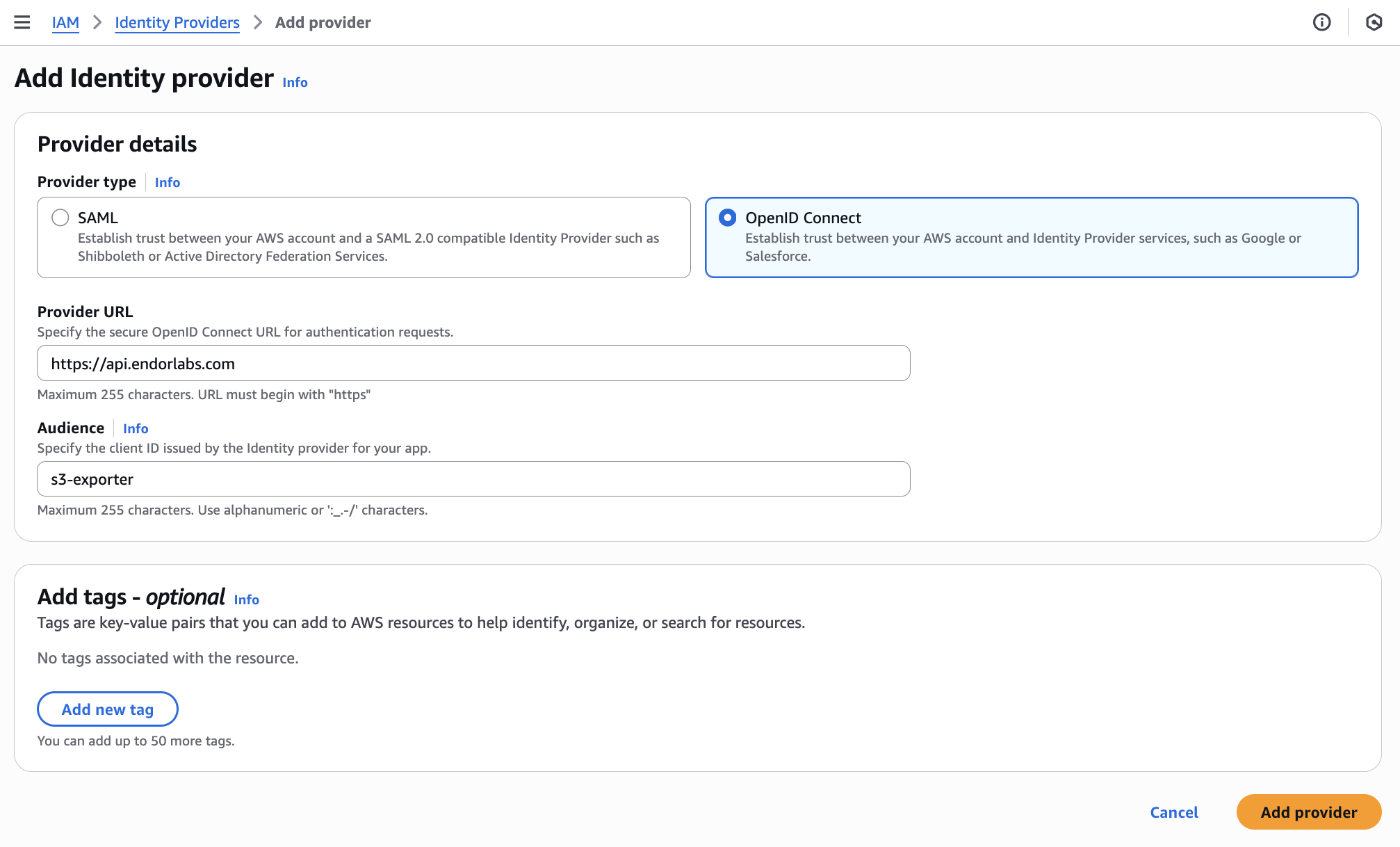This screenshot has width=1400, height=847.
Task: Open the navigation sidebar with the hamburger icon
Action: 23,22
